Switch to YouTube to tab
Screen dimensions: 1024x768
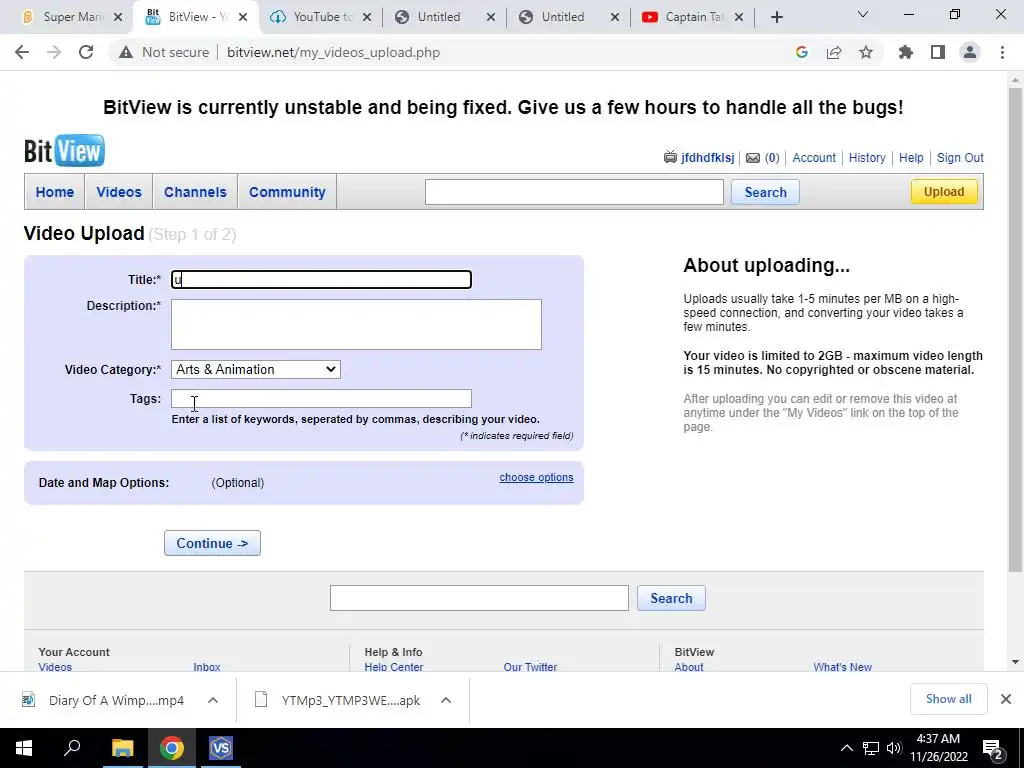(320, 17)
